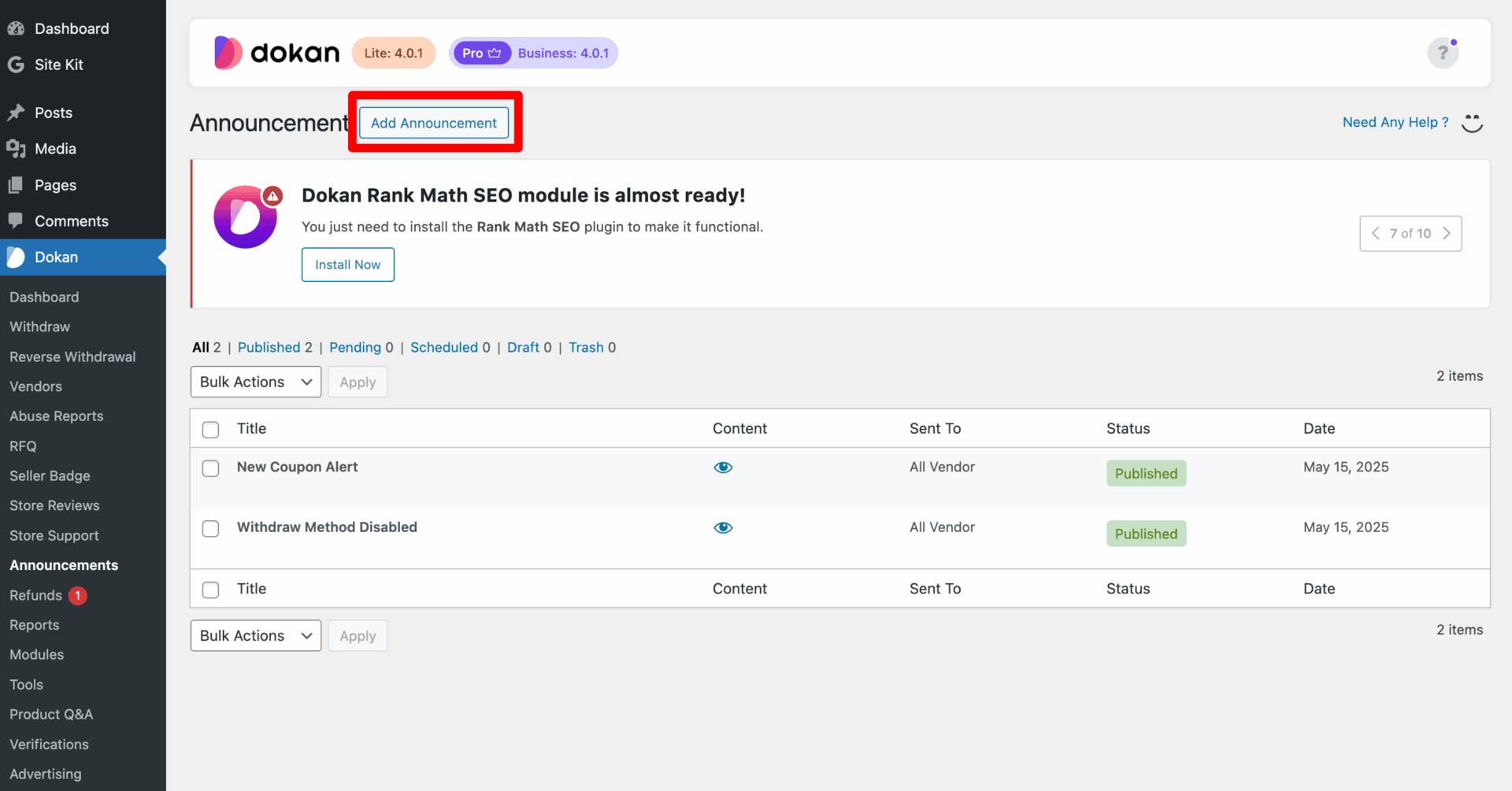Viewport: 1512px width, 791px height.
Task: Open Product Q&A menu item
Action: [x=51, y=715]
